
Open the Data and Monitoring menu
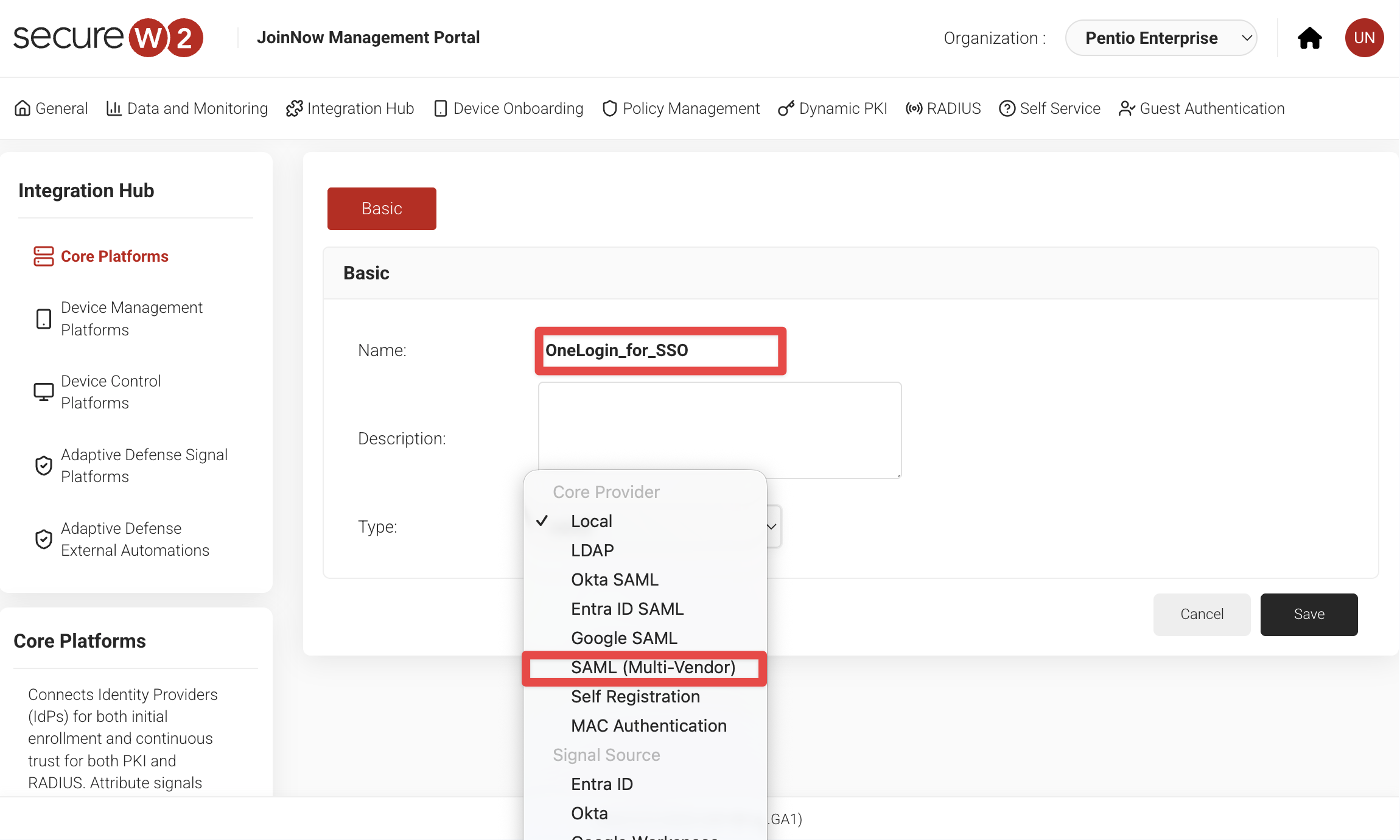tap(187, 108)
